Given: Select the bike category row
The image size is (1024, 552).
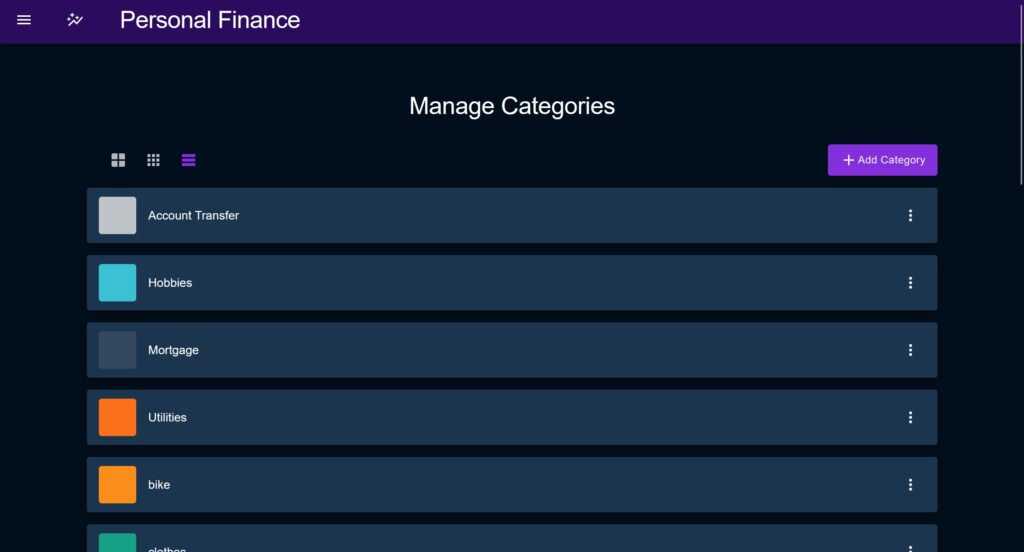Looking at the screenshot, I should [x=512, y=485].
